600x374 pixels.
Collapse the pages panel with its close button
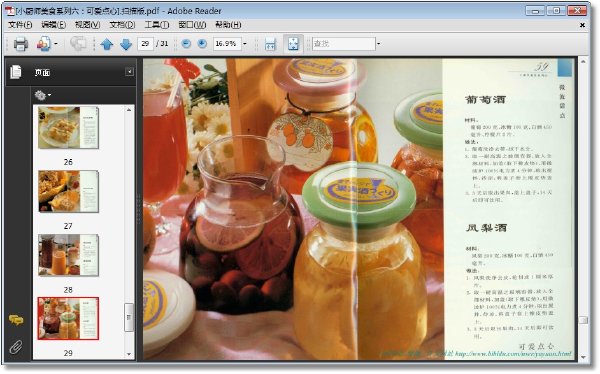point(130,72)
